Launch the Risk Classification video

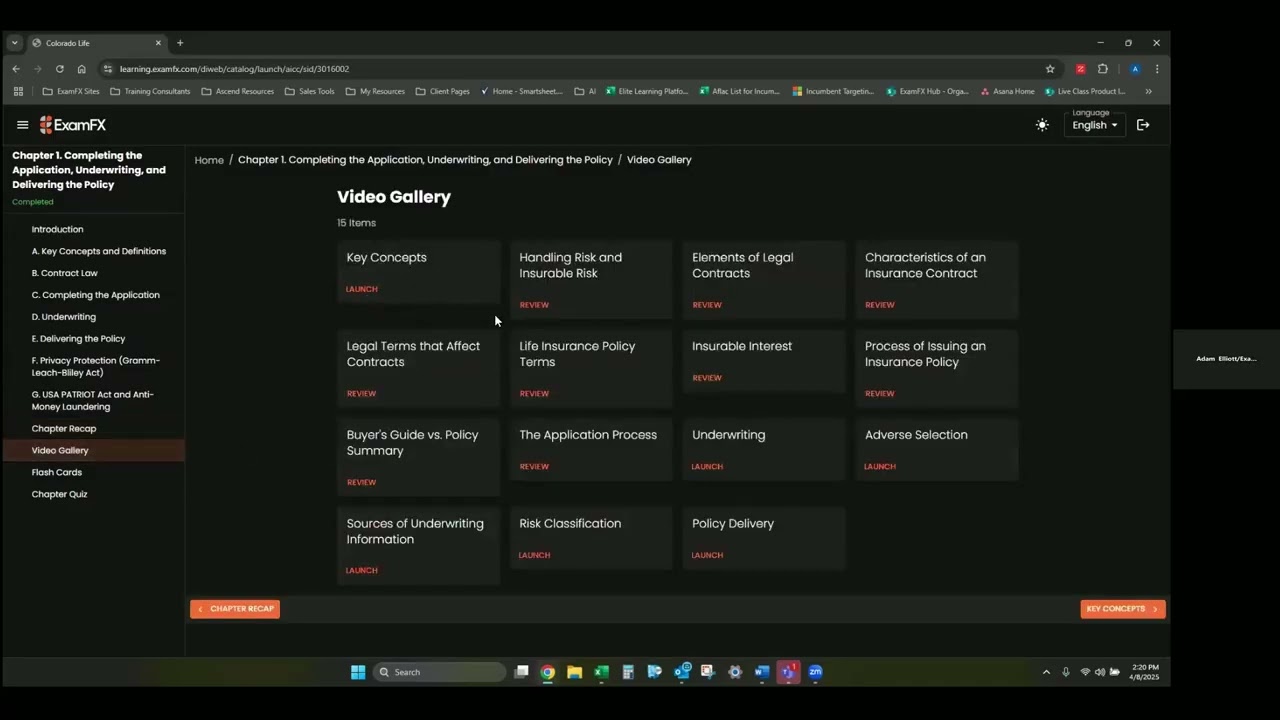click(x=534, y=555)
